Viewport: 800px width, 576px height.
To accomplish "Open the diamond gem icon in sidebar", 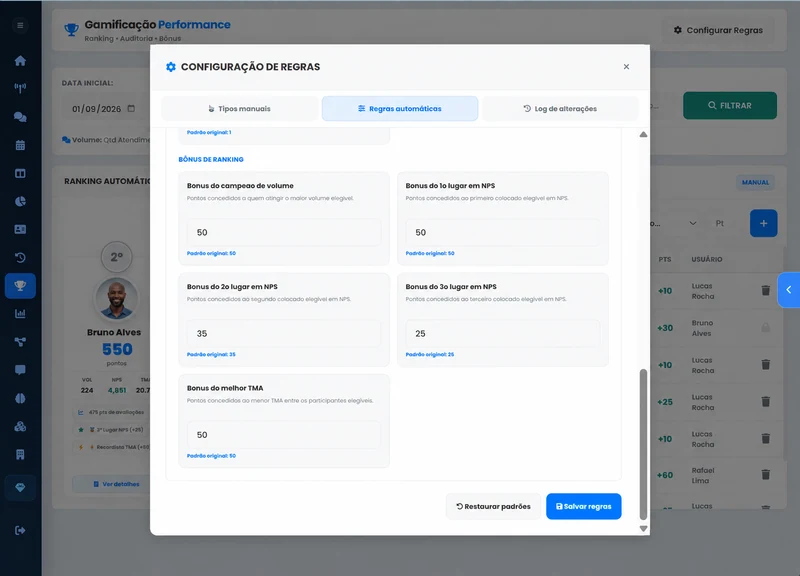I will tap(20, 488).
